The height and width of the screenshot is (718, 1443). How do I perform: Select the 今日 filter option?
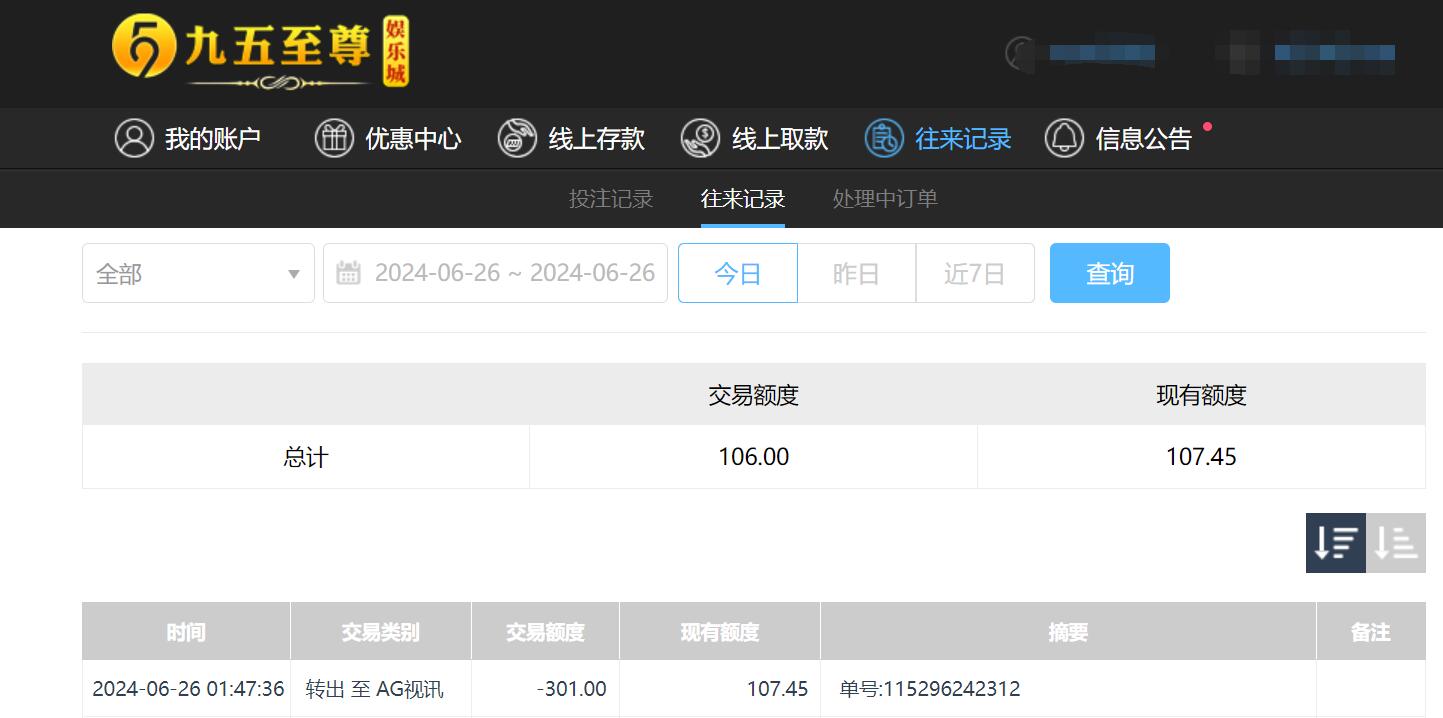[737, 272]
